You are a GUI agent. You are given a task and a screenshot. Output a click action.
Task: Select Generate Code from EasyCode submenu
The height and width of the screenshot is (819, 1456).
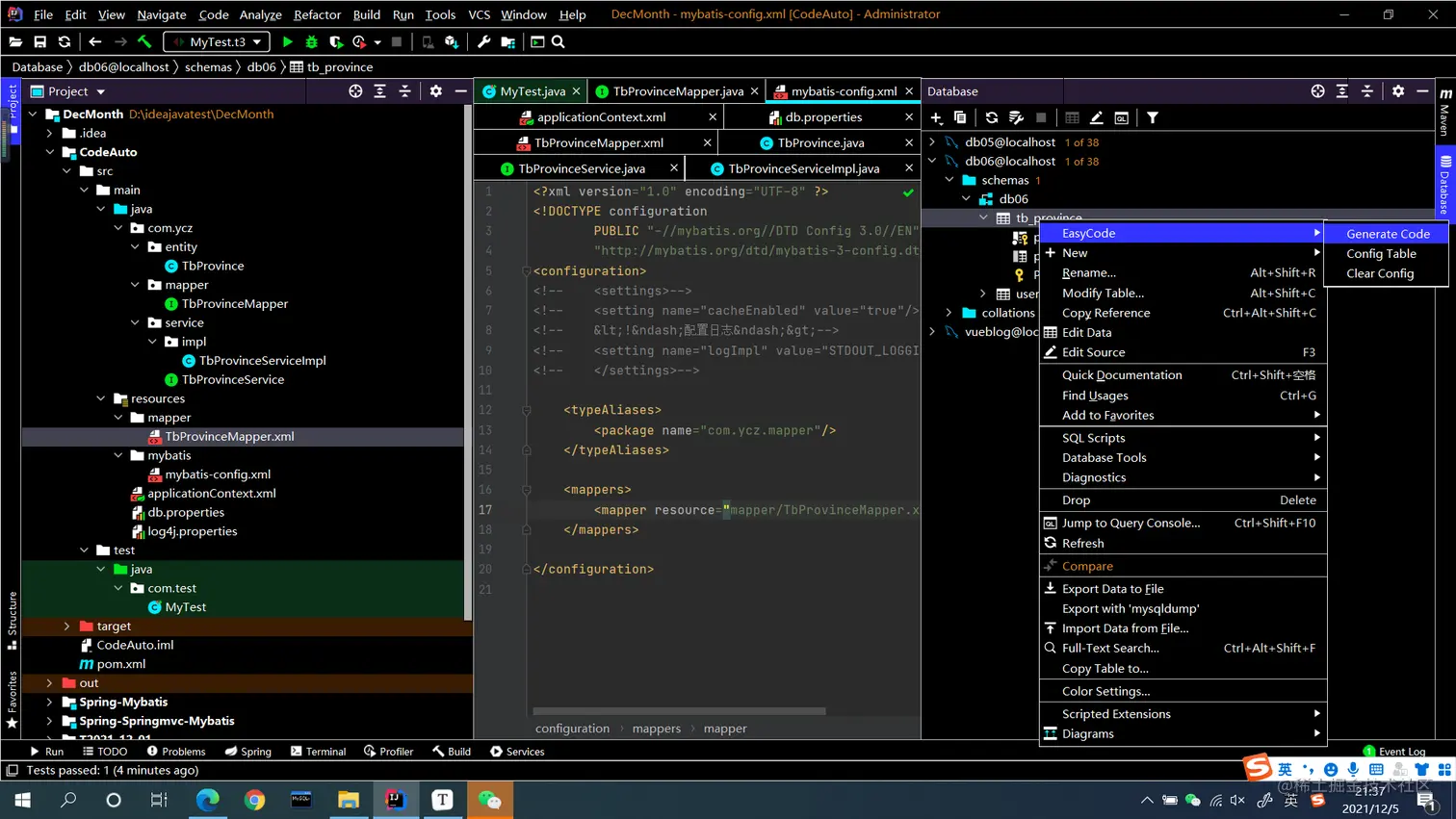point(1387,234)
